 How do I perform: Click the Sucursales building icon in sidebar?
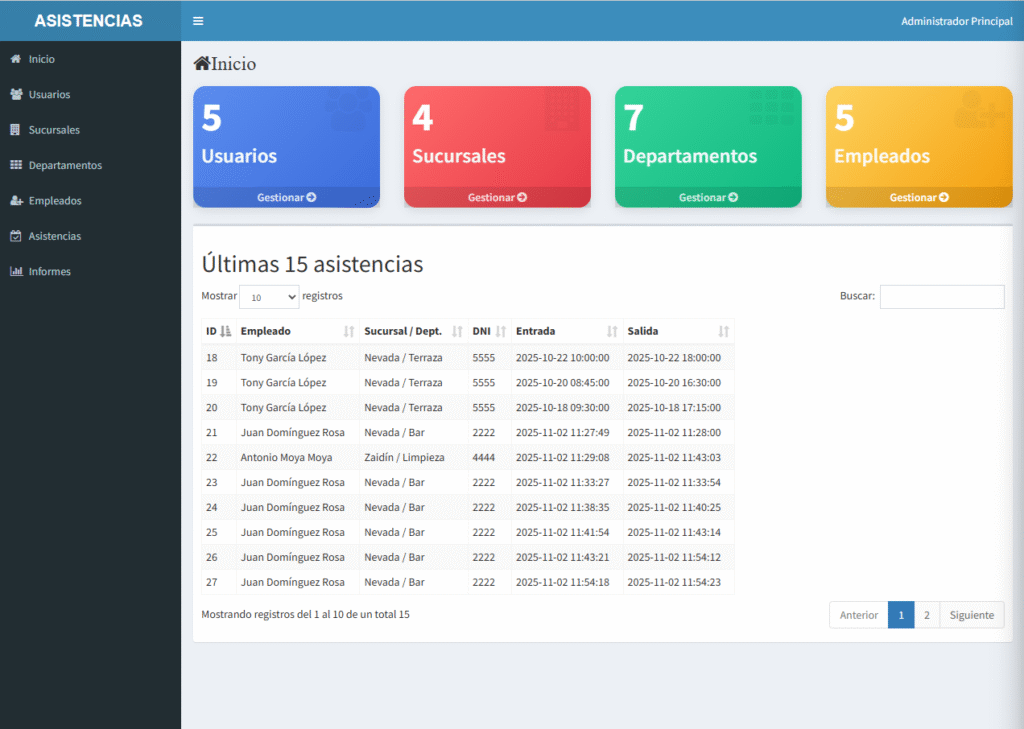pos(15,130)
